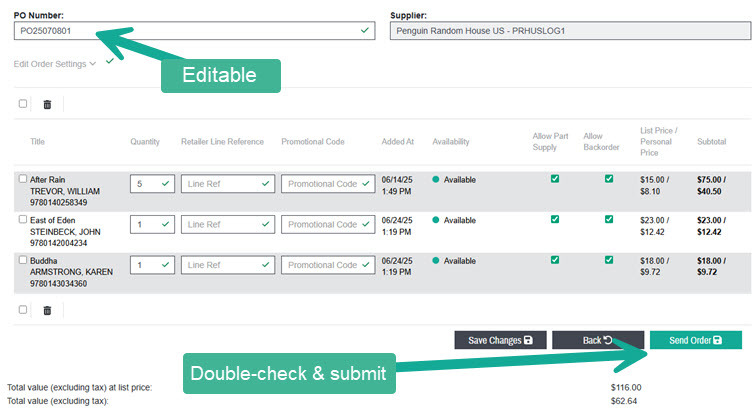Tick the top select-all checkbox

[23, 104]
